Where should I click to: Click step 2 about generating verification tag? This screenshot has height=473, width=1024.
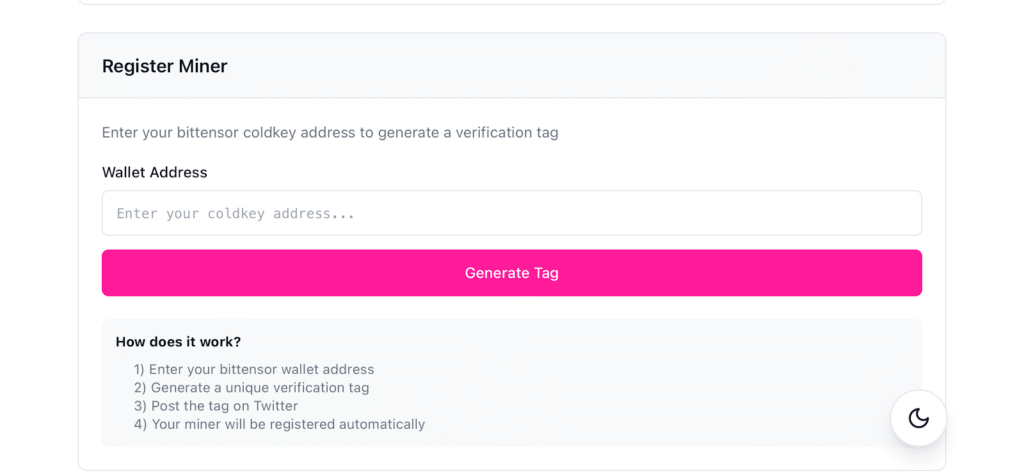(251, 387)
